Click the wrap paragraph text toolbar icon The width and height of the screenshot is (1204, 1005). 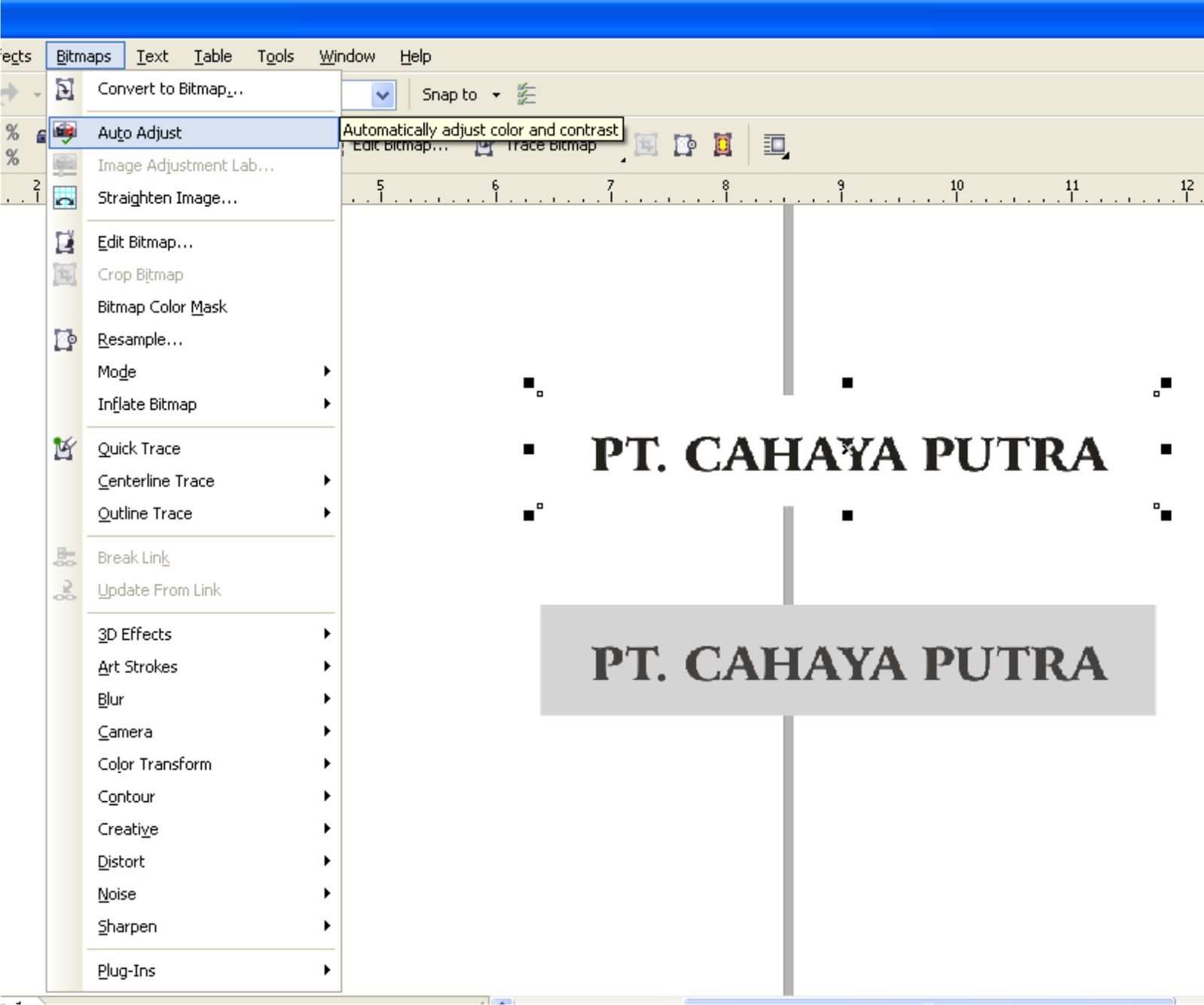click(x=775, y=145)
